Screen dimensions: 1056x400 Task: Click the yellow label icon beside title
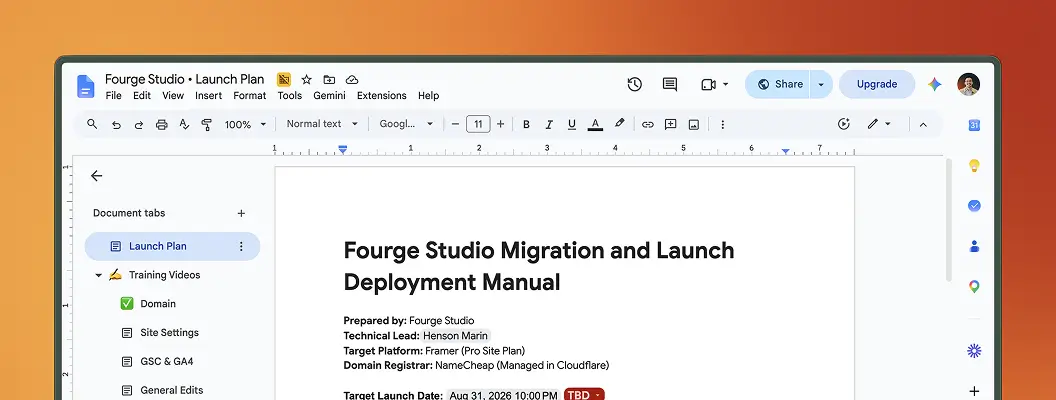coord(284,79)
